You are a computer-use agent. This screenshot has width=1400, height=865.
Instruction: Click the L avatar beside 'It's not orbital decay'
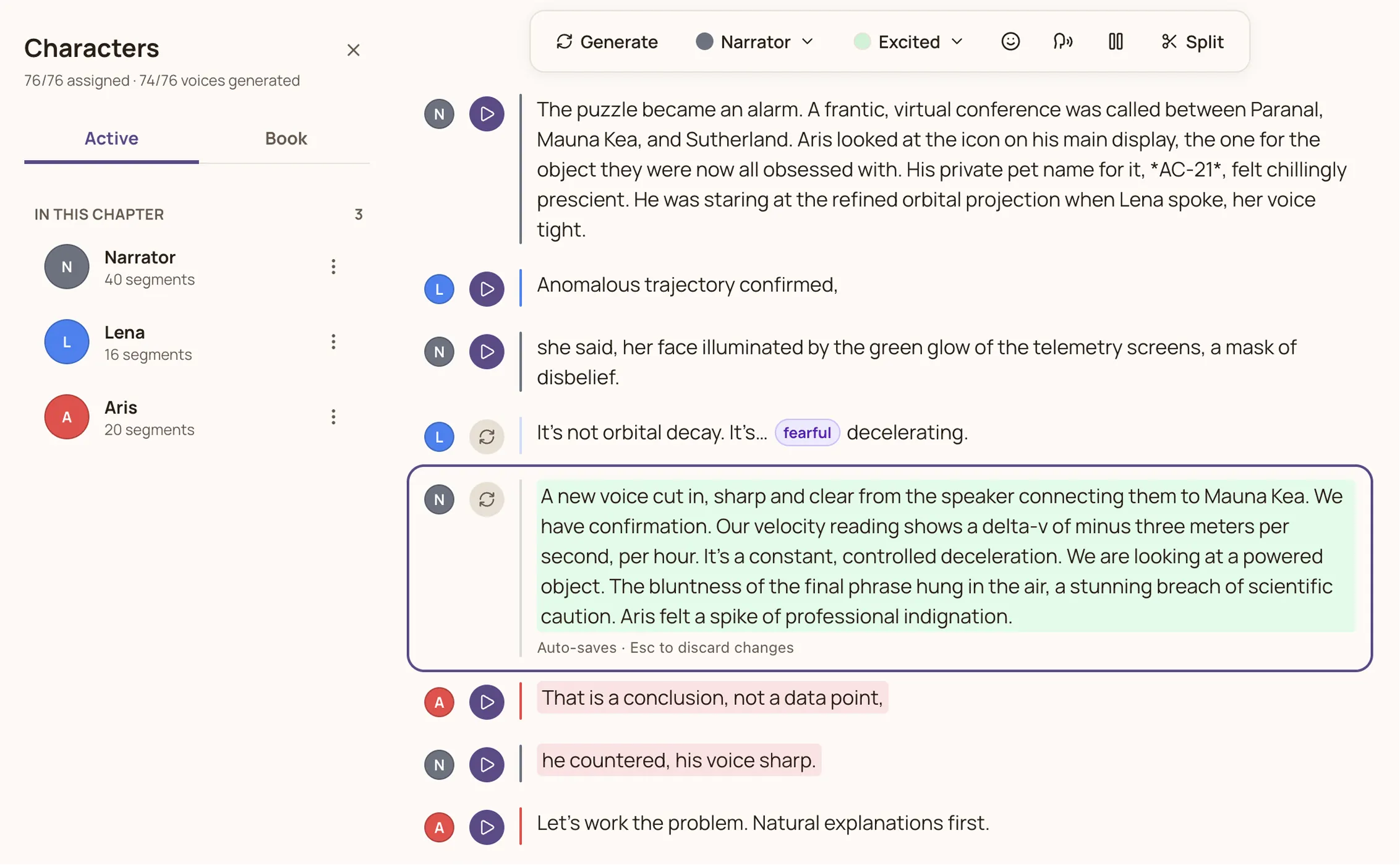click(439, 437)
